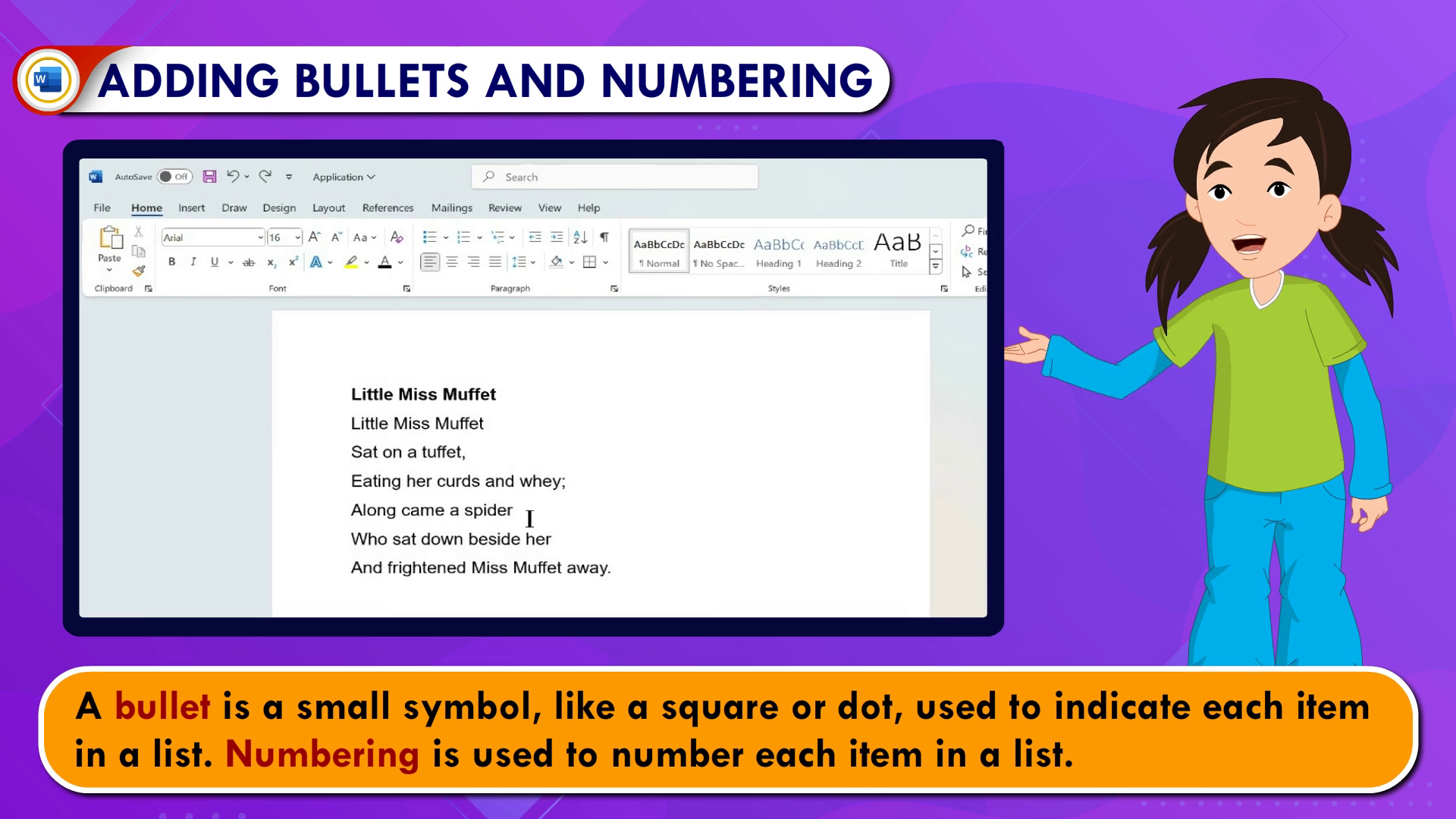The width and height of the screenshot is (1456, 819).
Task: Click the Increase Indent icon
Action: [557, 237]
